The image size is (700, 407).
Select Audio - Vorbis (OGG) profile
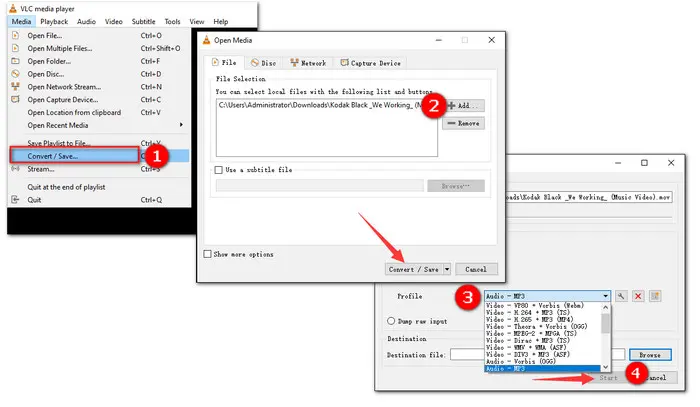click(x=543, y=361)
